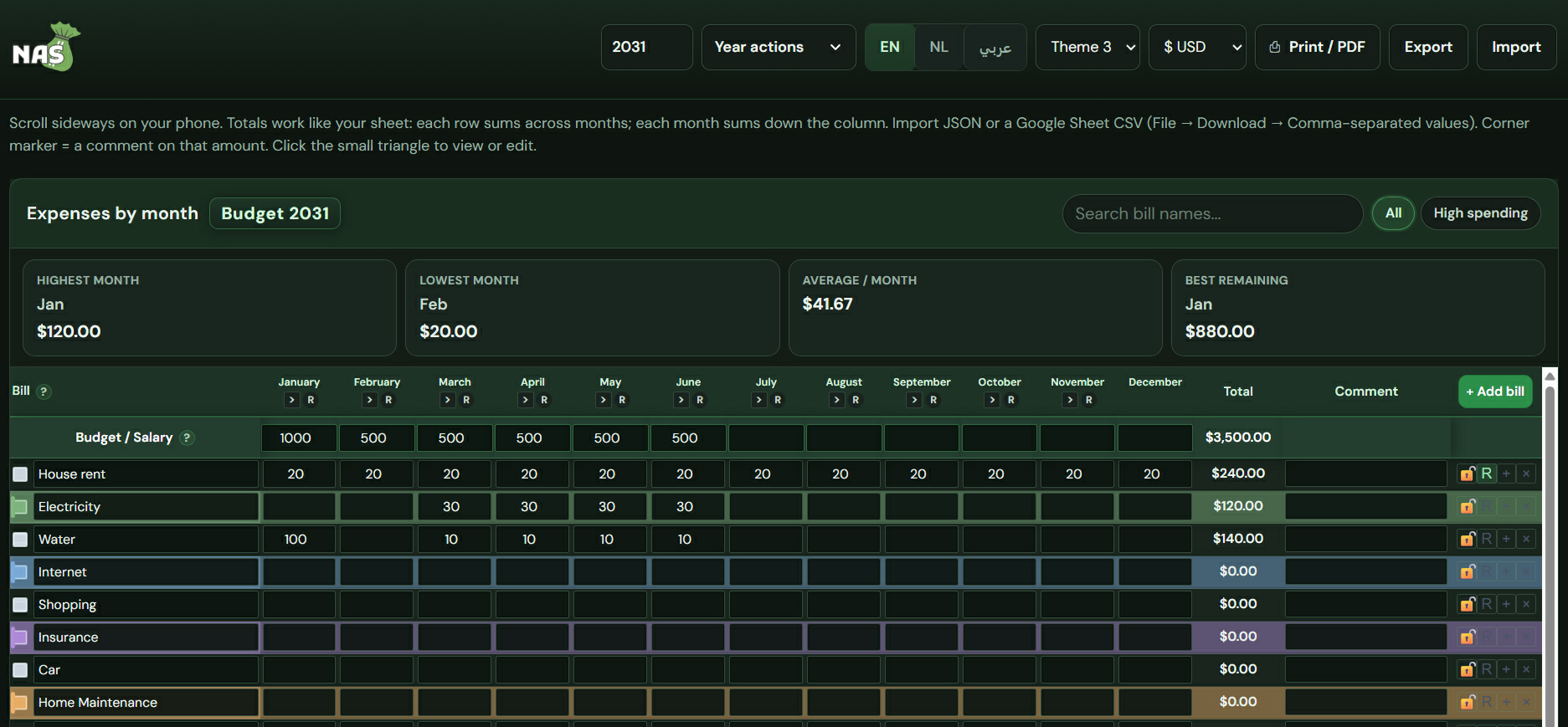This screenshot has height=727, width=1568.
Task: Open the Budget / Salary help tooltip icon
Action: 188,438
